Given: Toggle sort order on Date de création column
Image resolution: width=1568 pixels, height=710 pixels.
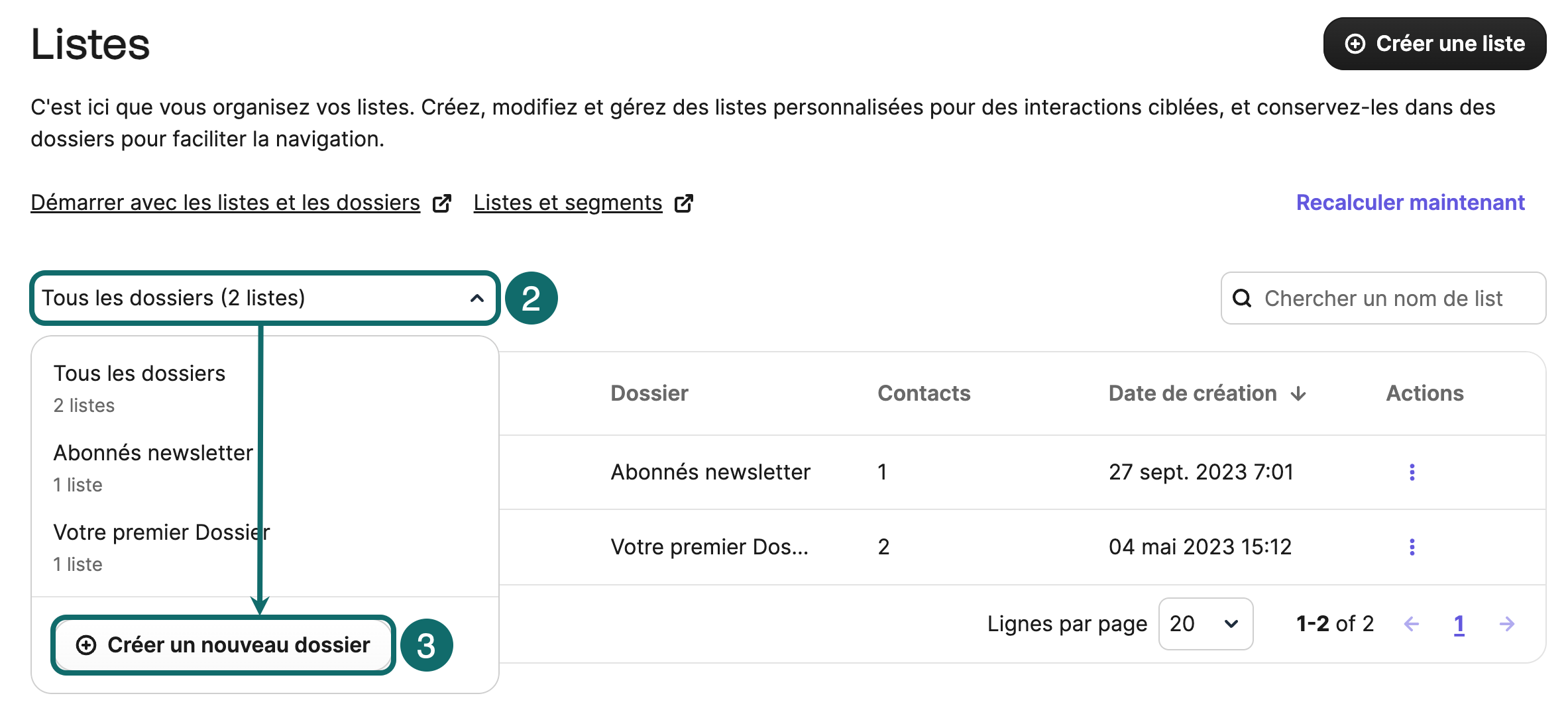Looking at the screenshot, I should click(x=1298, y=393).
